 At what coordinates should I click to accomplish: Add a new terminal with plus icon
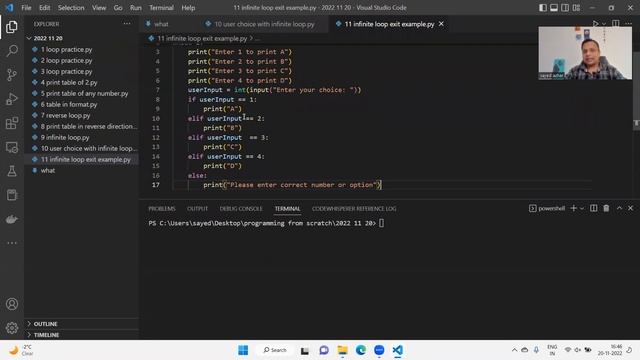pos(573,208)
